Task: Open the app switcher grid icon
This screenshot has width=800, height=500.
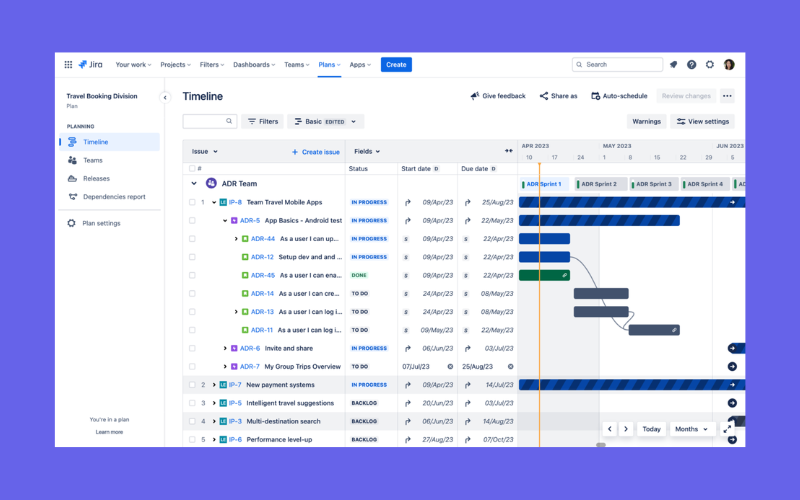Action: 68,65
